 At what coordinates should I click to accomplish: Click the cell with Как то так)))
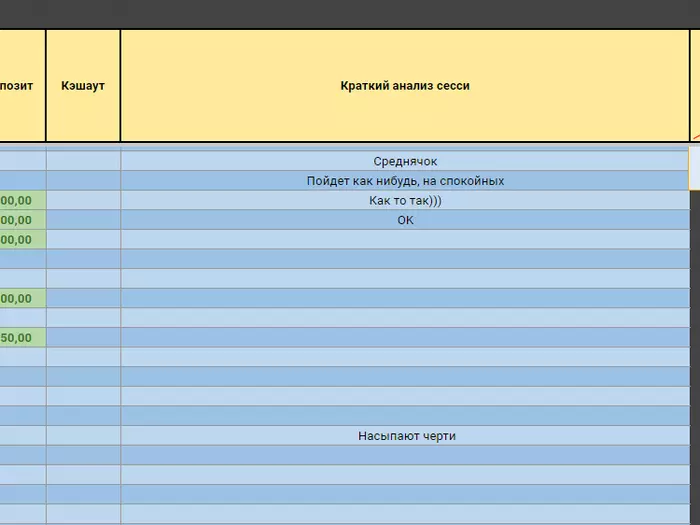tap(405, 200)
